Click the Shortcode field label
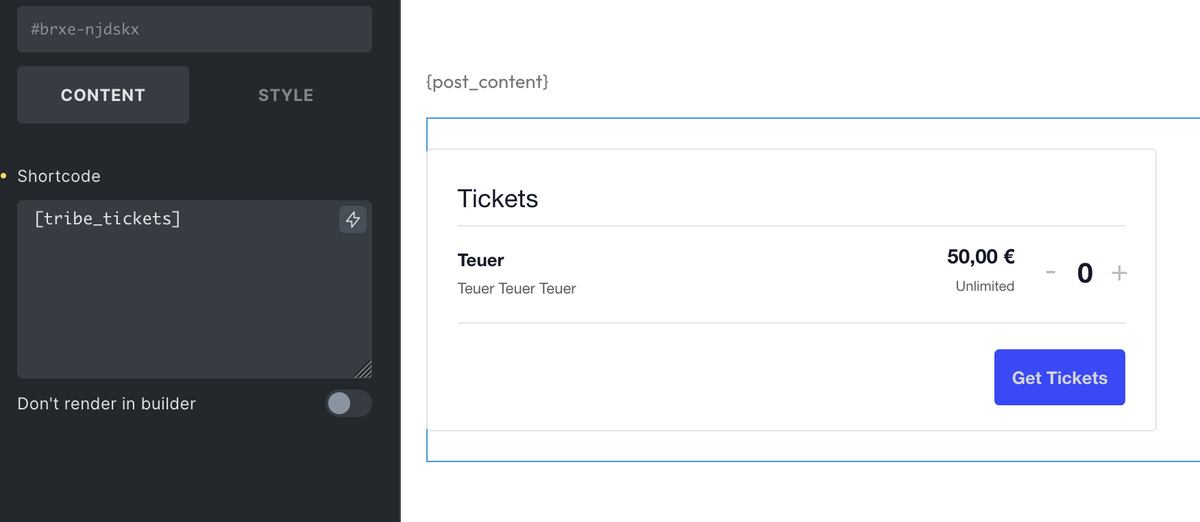This screenshot has height=522, width=1200. (59, 176)
